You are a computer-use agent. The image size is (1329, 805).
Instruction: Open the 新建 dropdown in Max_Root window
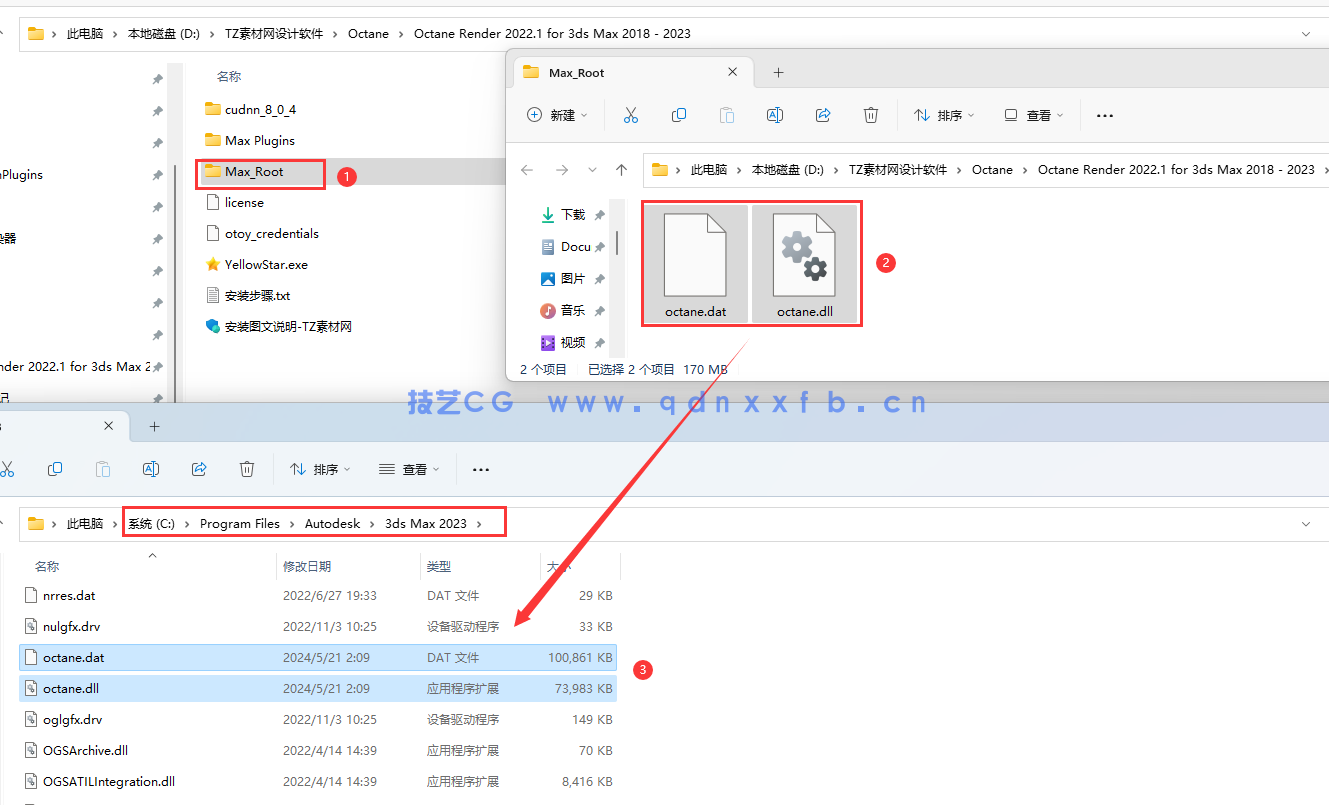(557, 116)
